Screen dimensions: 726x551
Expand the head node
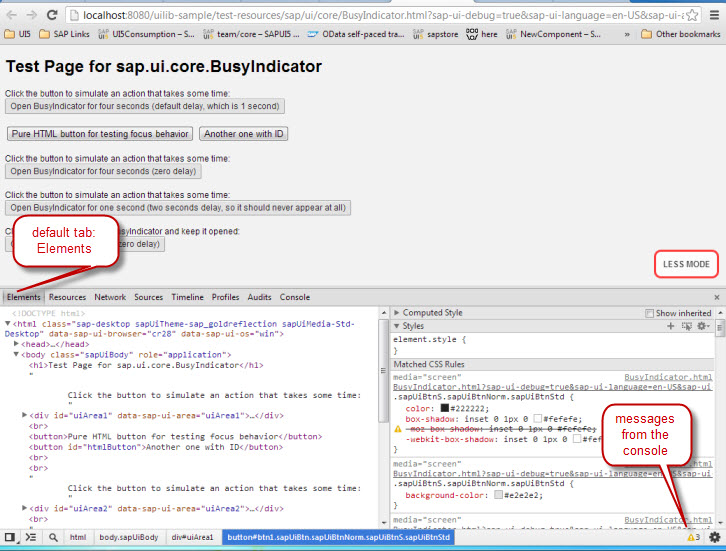pos(16,344)
